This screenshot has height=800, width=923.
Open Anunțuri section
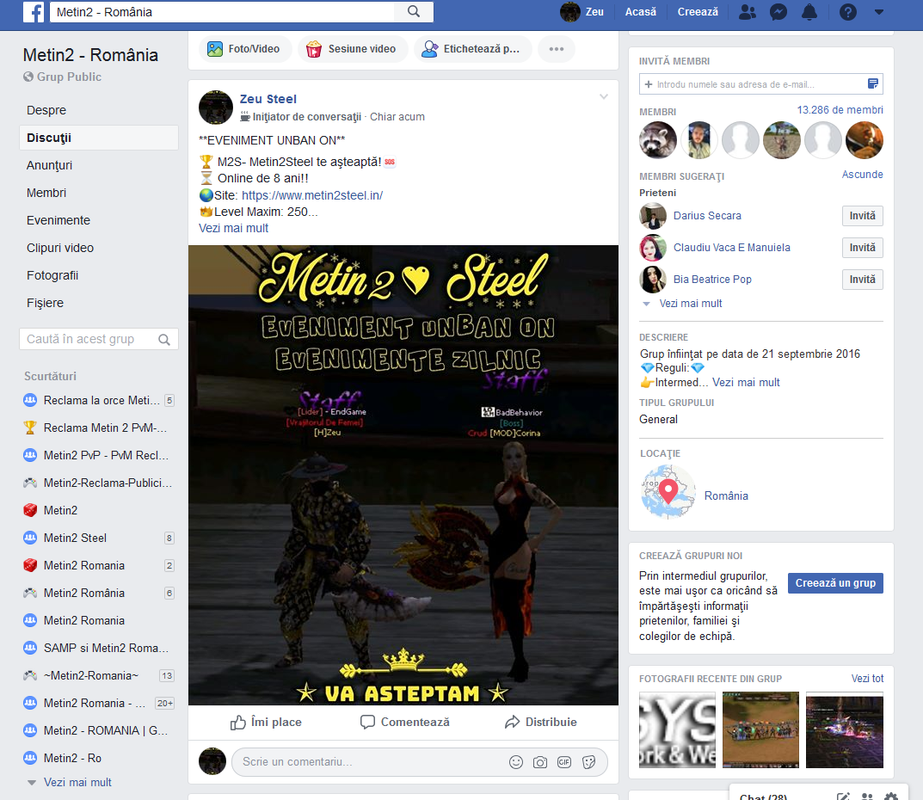point(49,165)
